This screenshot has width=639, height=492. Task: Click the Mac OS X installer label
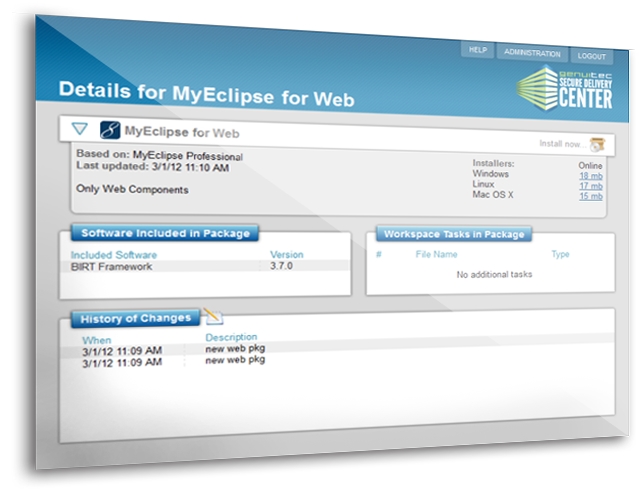[x=493, y=194]
